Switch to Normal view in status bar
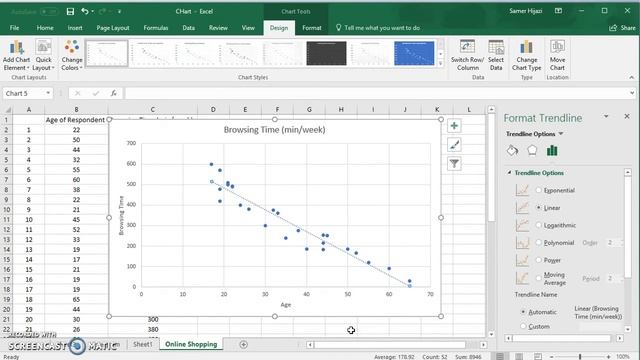The image size is (640, 360). [x=500, y=356]
